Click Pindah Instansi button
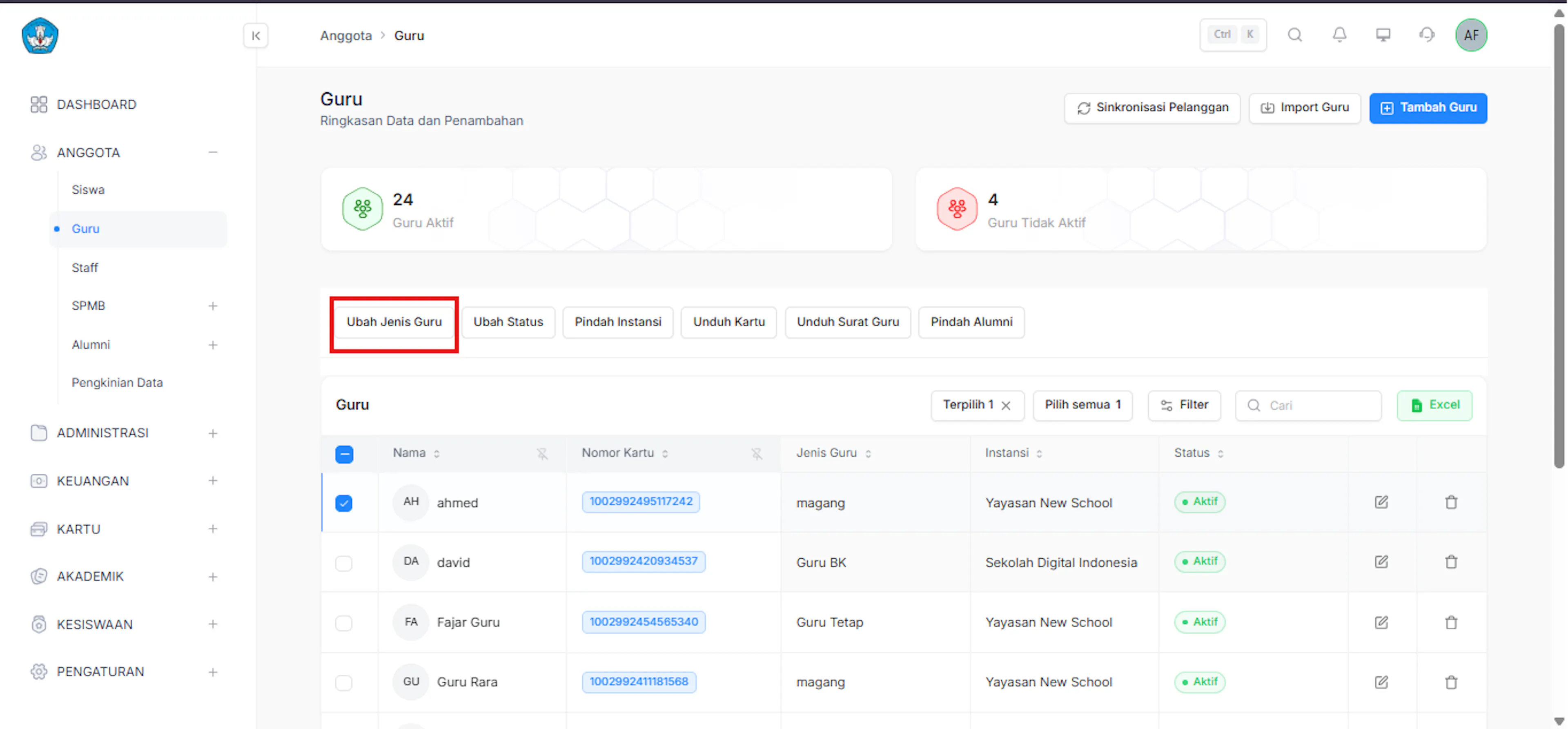Viewport: 1568px width, 729px height. pos(618,321)
